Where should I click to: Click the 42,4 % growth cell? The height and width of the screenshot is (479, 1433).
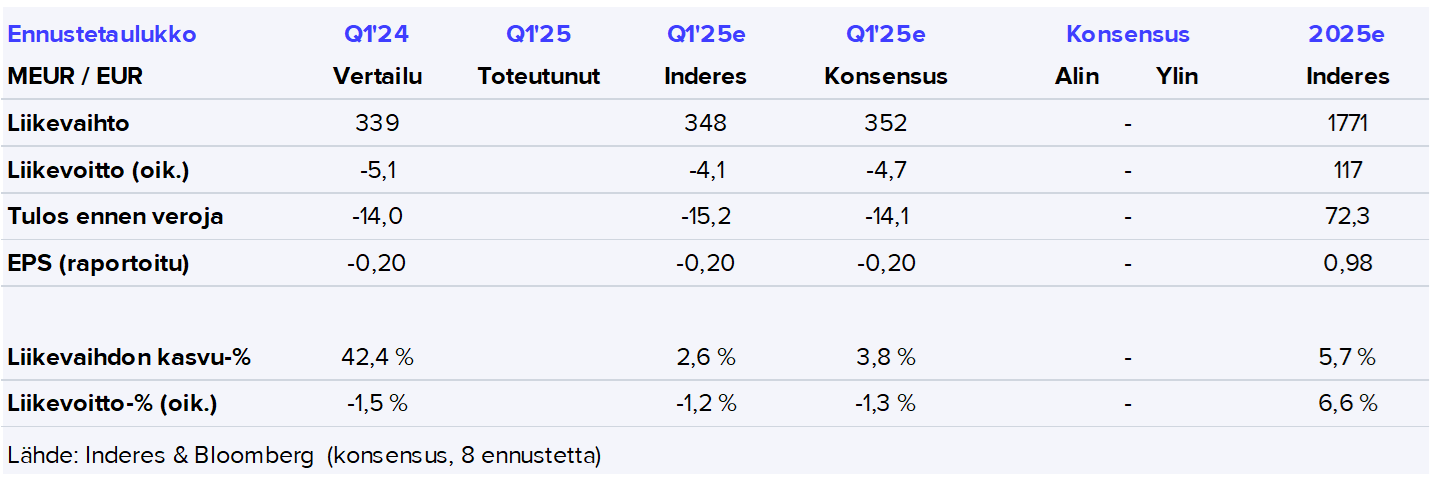tap(377, 357)
